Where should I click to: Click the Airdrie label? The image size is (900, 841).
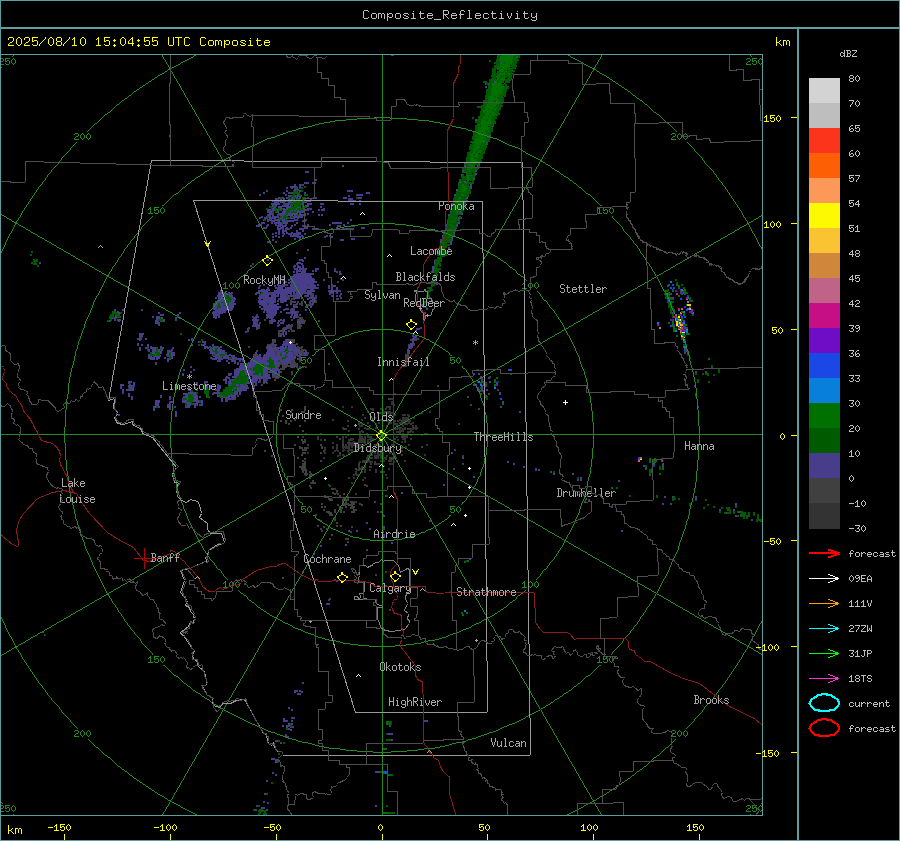point(394,534)
